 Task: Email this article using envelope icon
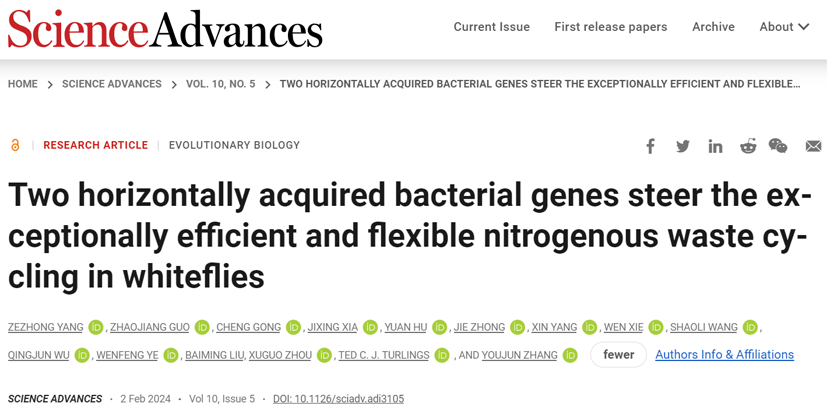813,146
